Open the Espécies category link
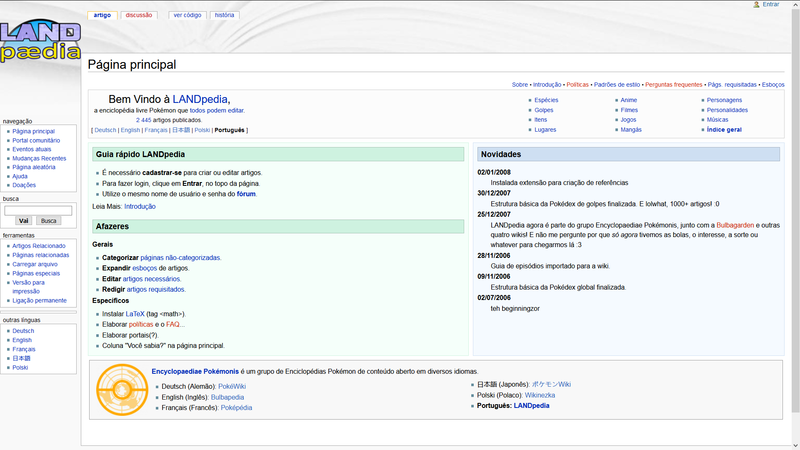The image size is (800, 450). 546,100
